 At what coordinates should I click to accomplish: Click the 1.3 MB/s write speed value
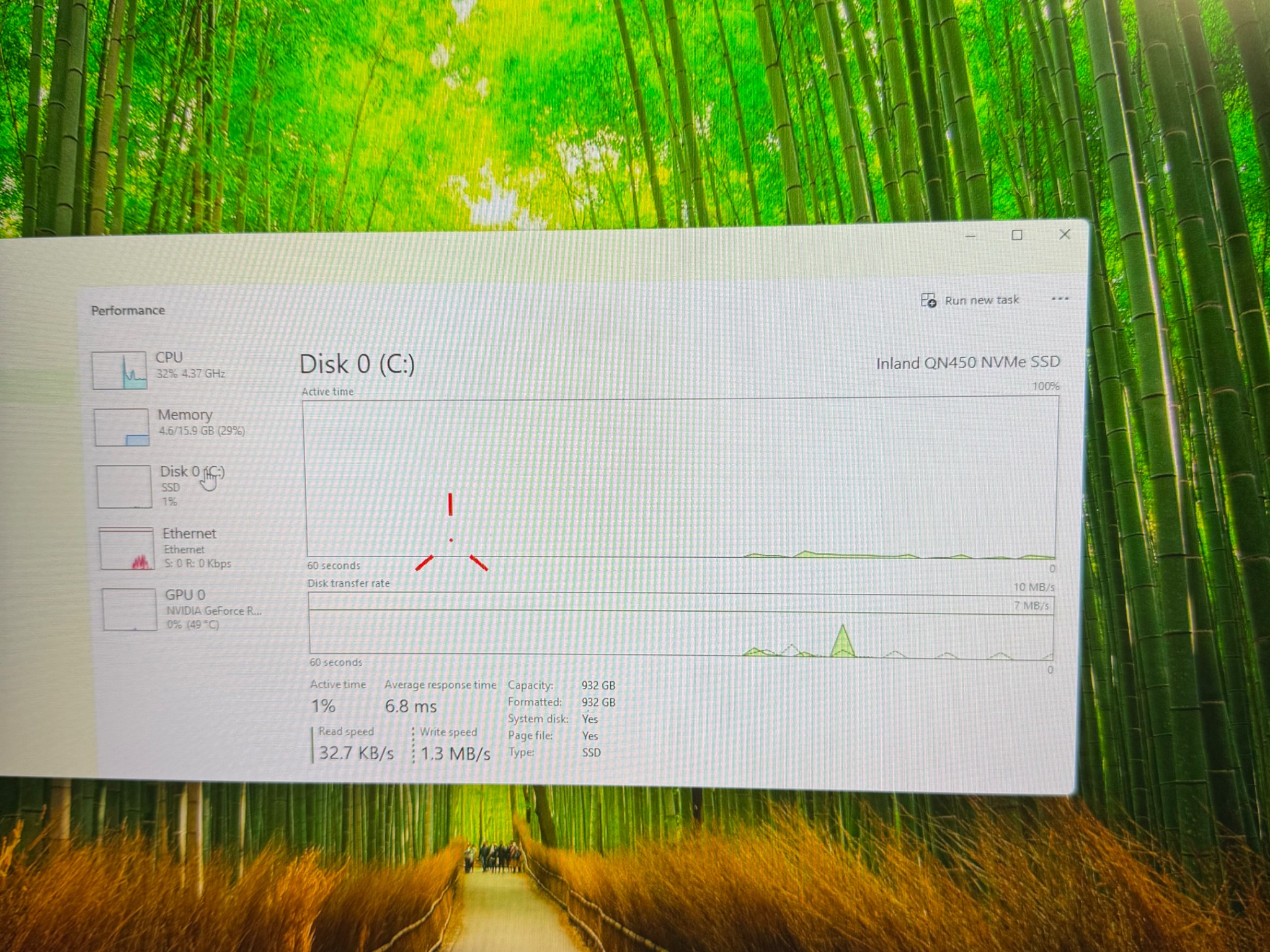[456, 754]
